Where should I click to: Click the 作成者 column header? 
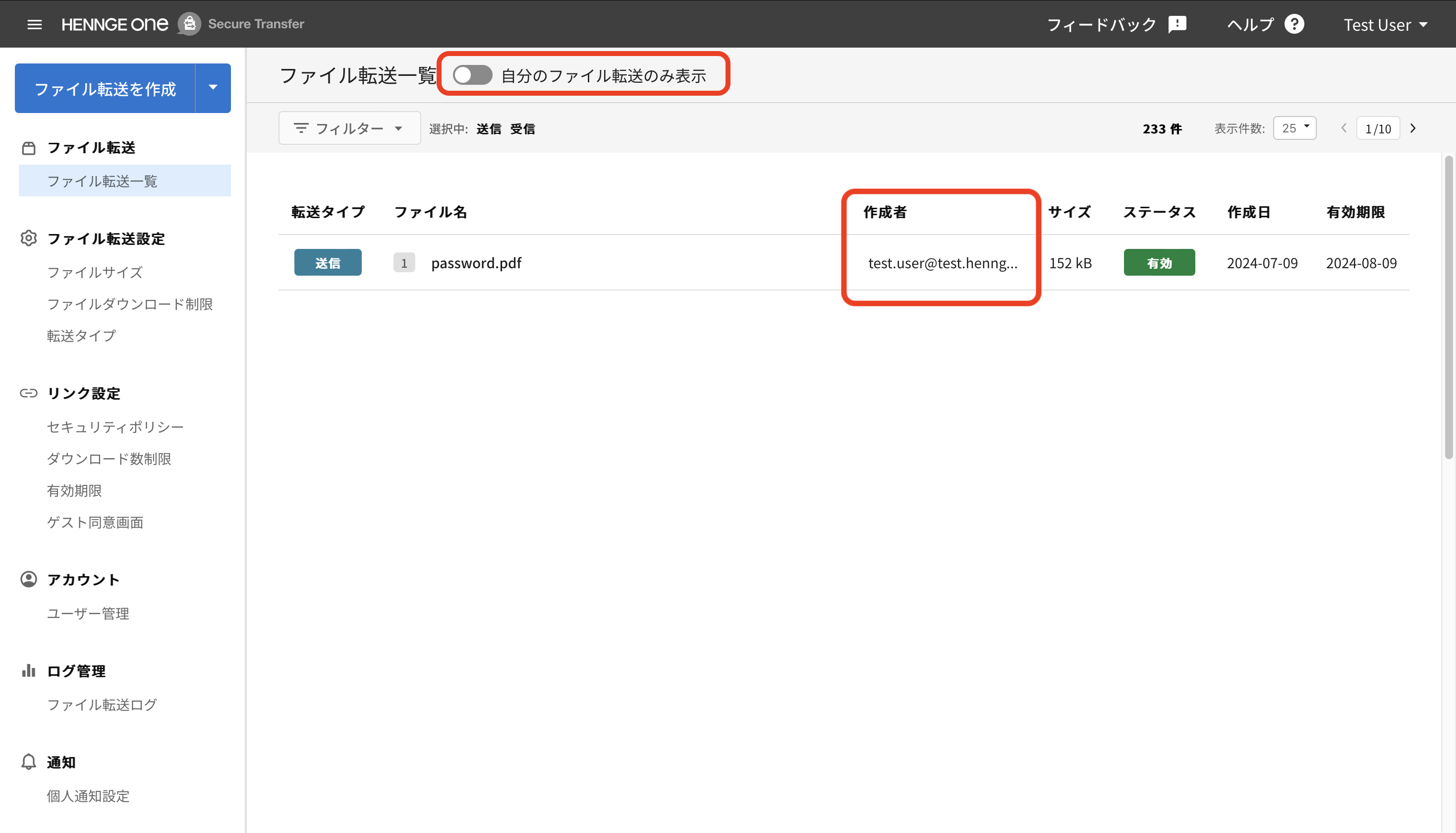pyautogui.click(x=885, y=212)
